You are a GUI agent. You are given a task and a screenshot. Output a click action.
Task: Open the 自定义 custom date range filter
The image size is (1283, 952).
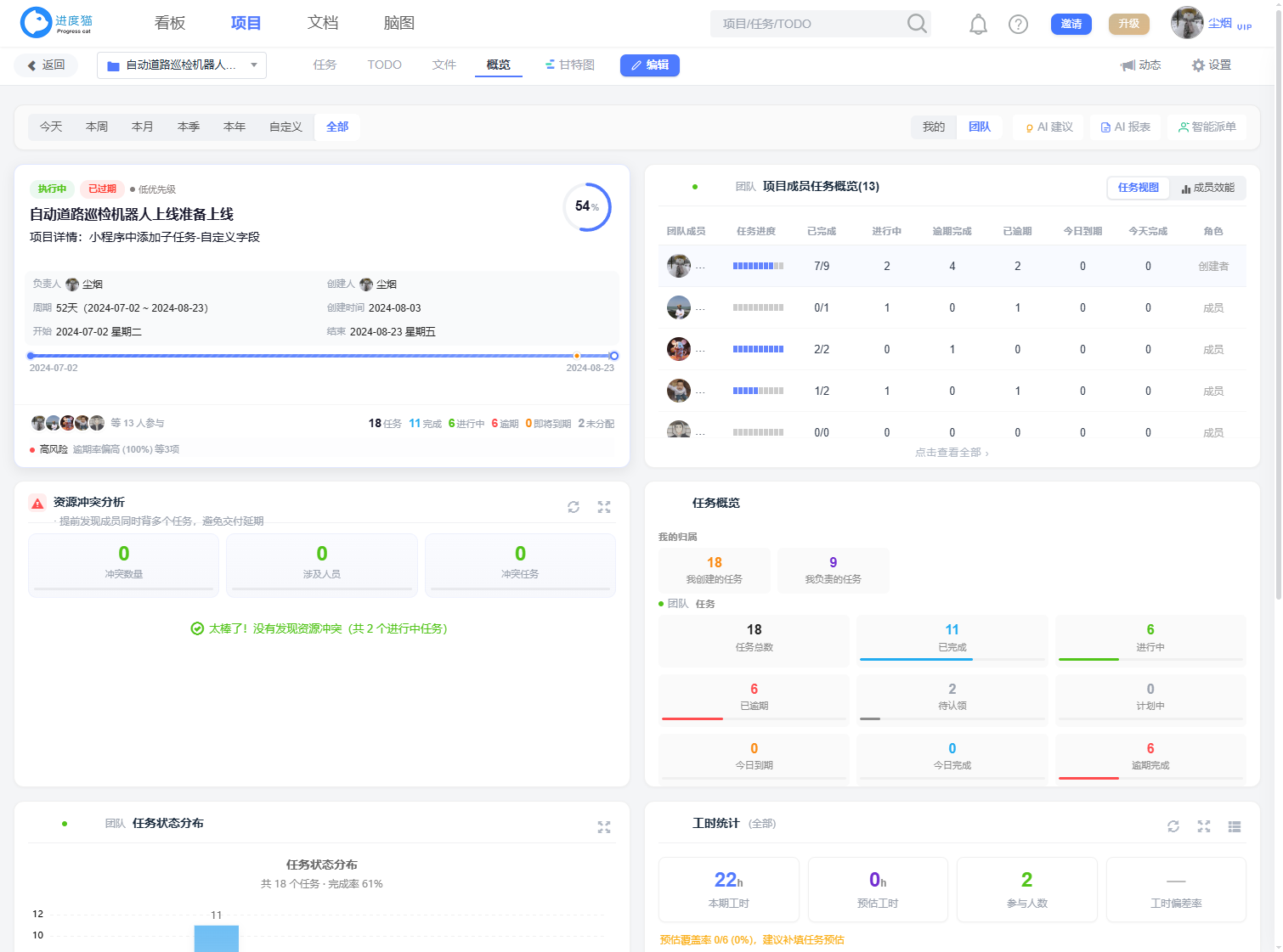point(285,127)
